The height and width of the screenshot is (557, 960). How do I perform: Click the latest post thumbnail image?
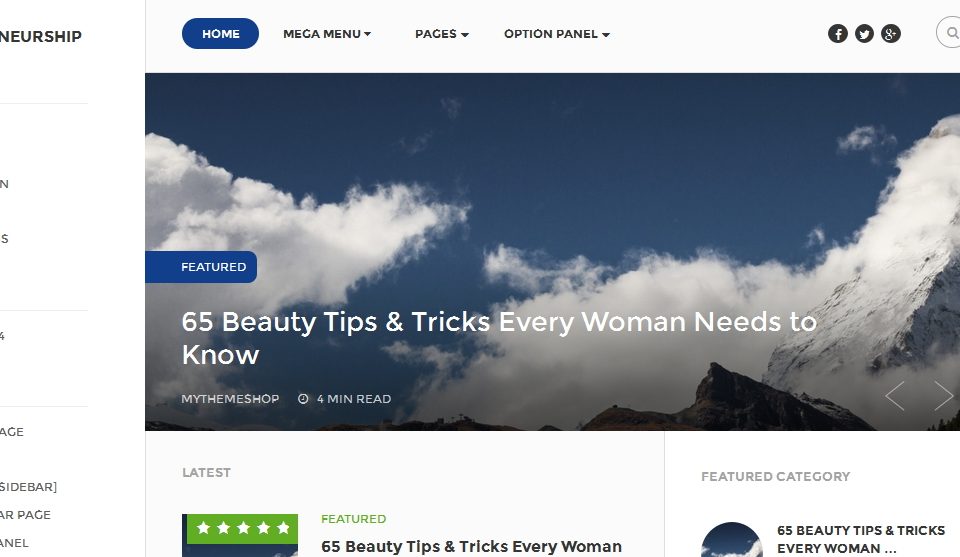(x=240, y=536)
